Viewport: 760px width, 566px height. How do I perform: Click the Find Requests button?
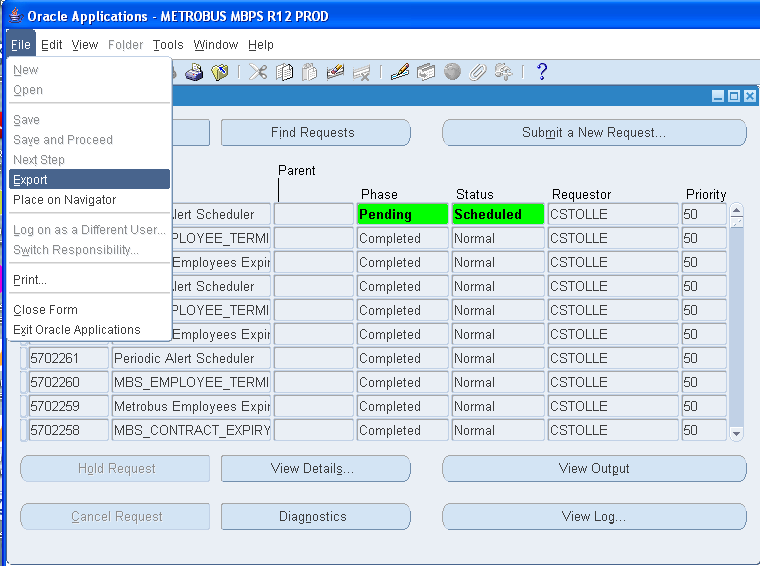(316, 132)
